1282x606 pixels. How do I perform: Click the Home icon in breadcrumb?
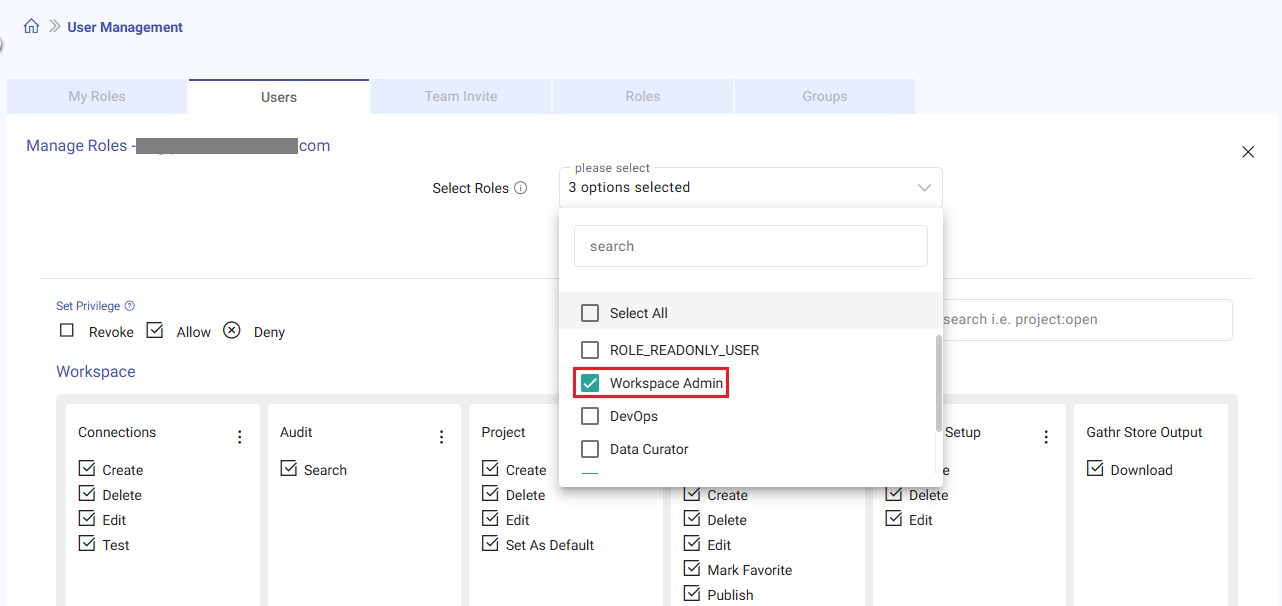pyautogui.click(x=31, y=27)
